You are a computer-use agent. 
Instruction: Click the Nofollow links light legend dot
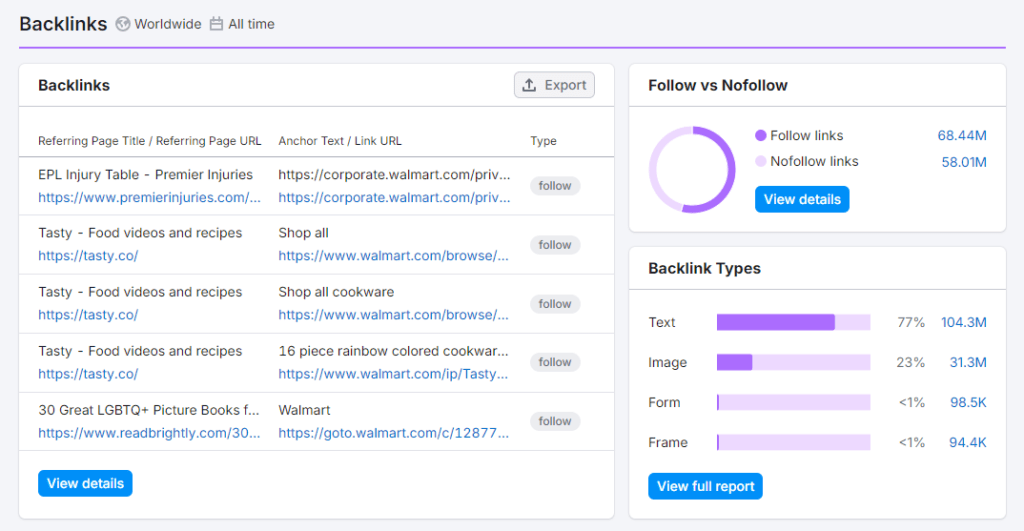pyautogui.click(x=760, y=161)
